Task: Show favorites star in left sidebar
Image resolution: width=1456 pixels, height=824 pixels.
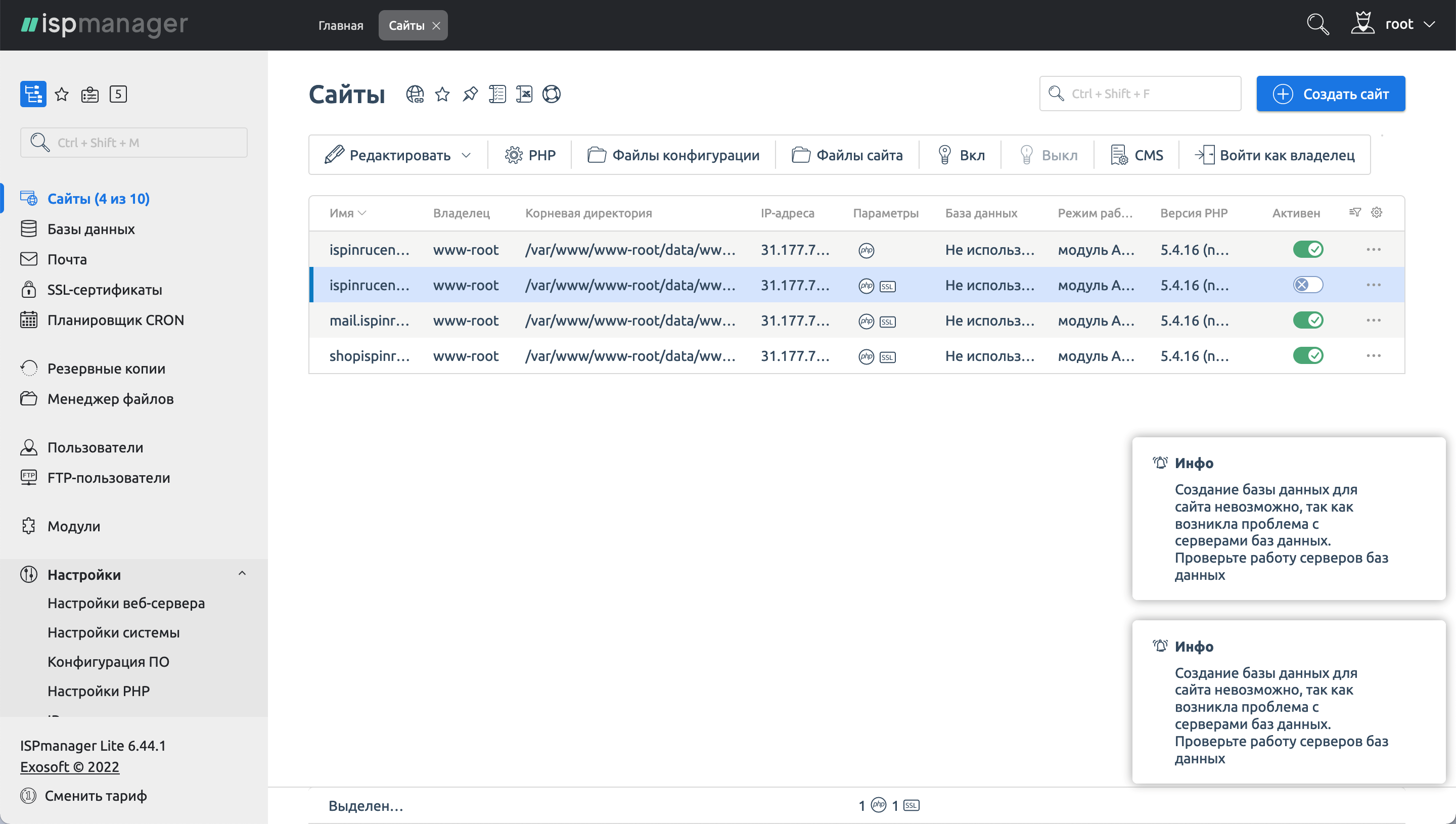Action: (62, 94)
